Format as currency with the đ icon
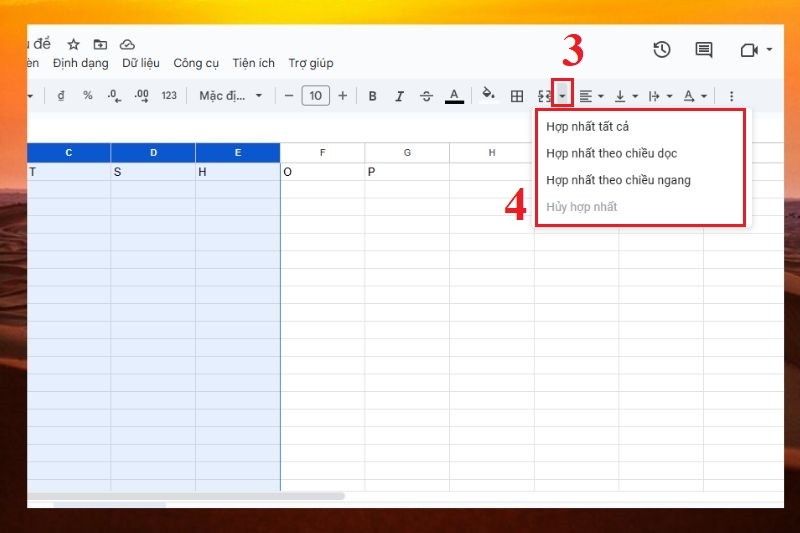Image resolution: width=800 pixels, height=533 pixels. coord(61,95)
